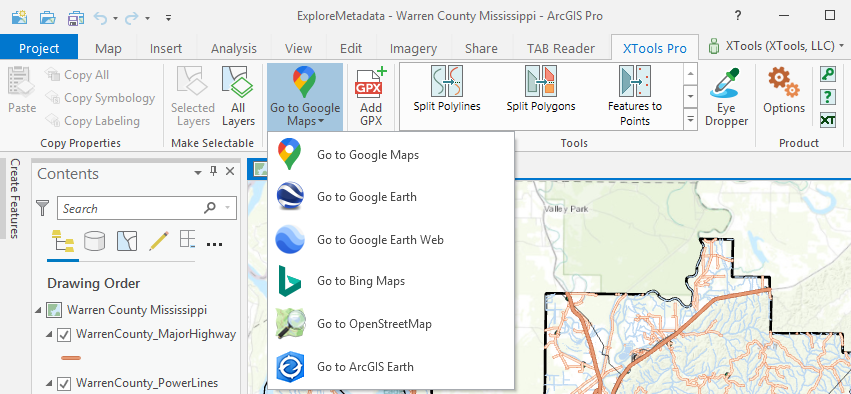Click the green question mark help icon
The height and width of the screenshot is (394, 851).
coord(828,98)
